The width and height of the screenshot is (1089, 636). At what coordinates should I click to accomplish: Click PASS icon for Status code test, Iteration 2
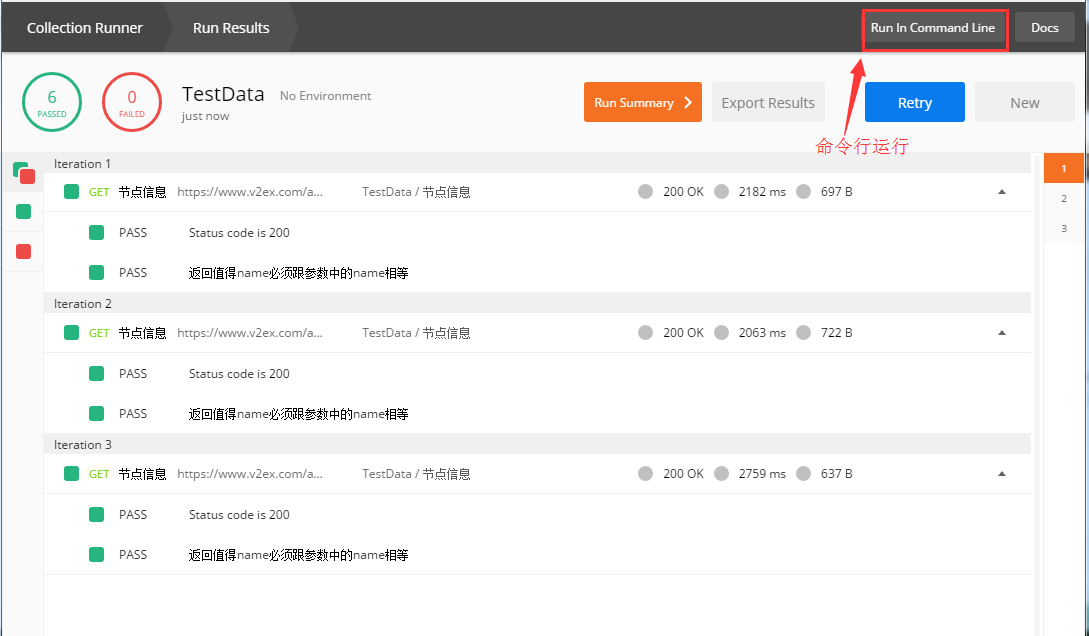pos(97,374)
